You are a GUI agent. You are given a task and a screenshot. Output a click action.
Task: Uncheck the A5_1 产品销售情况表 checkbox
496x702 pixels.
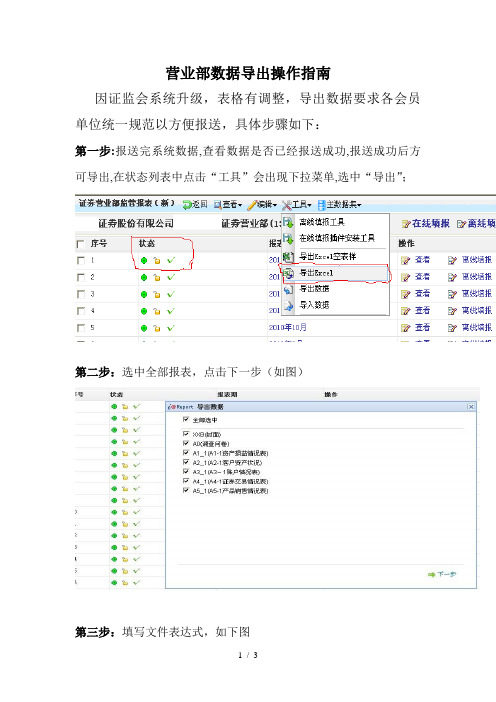[186, 490]
